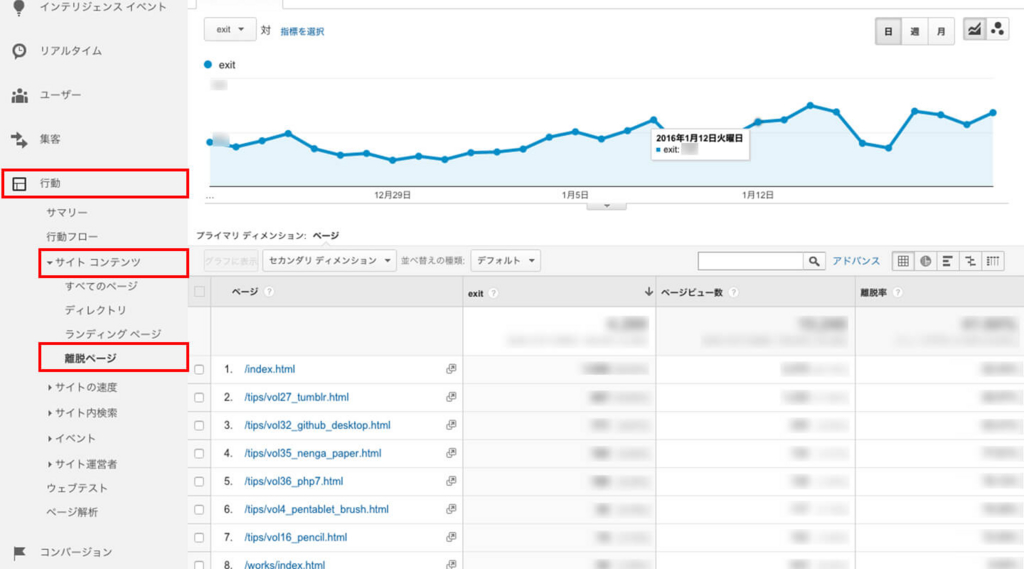Open vol36_php7.html external link icon
This screenshot has width=1024, height=569.
451,481
